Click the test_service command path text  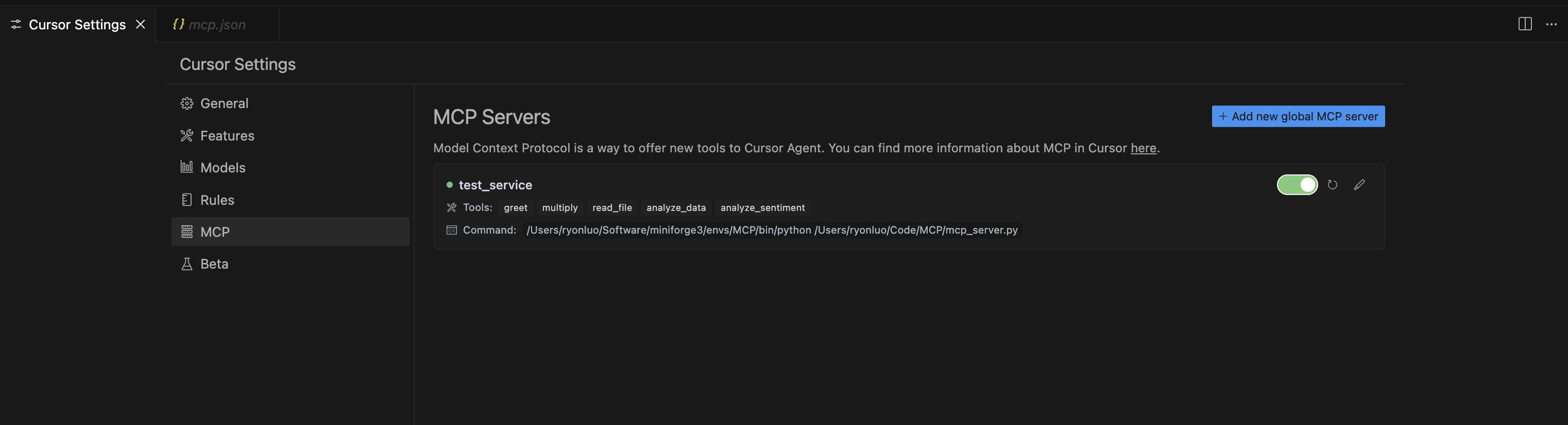pos(772,230)
